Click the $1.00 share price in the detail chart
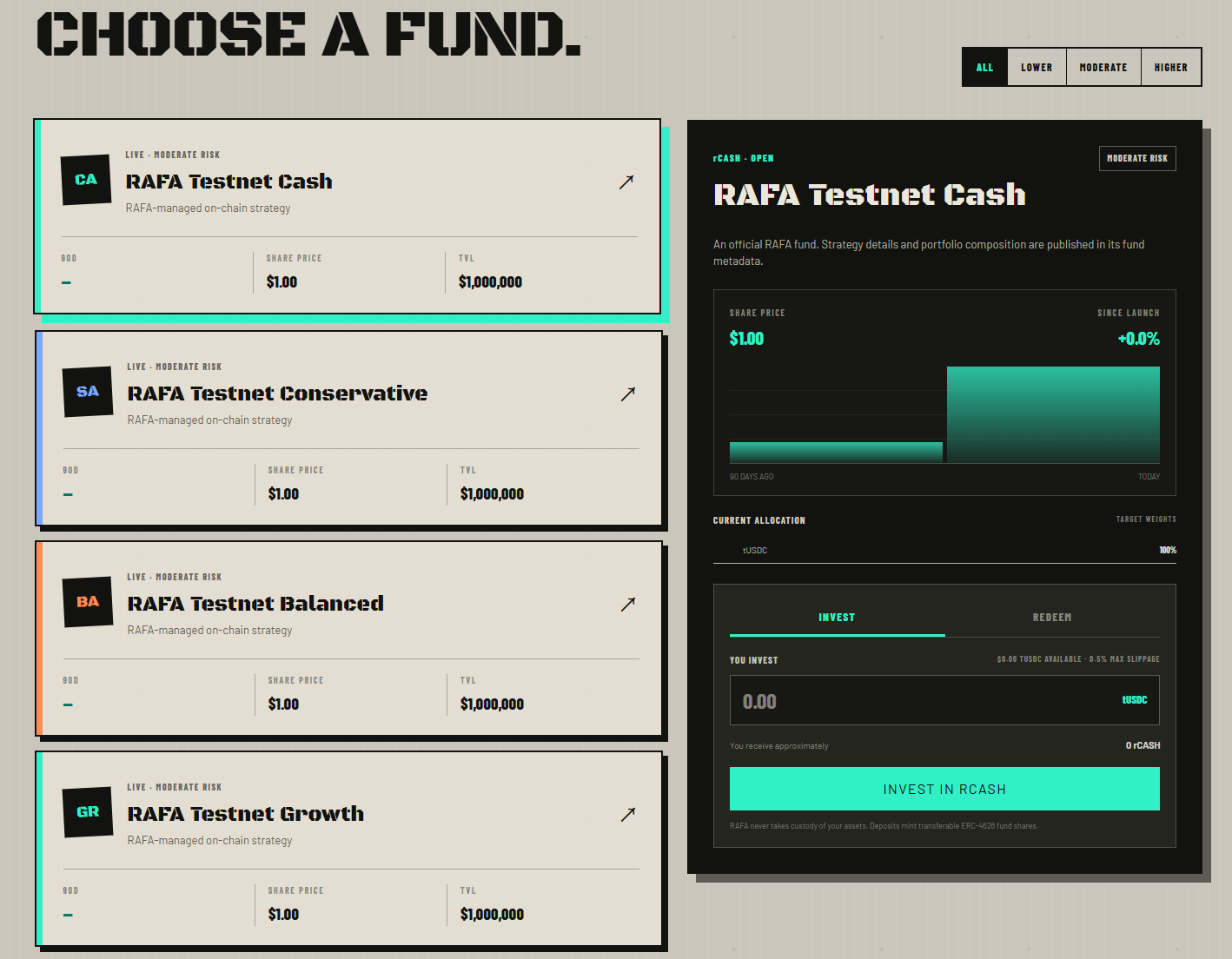1232x959 pixels. coord(746,339)
